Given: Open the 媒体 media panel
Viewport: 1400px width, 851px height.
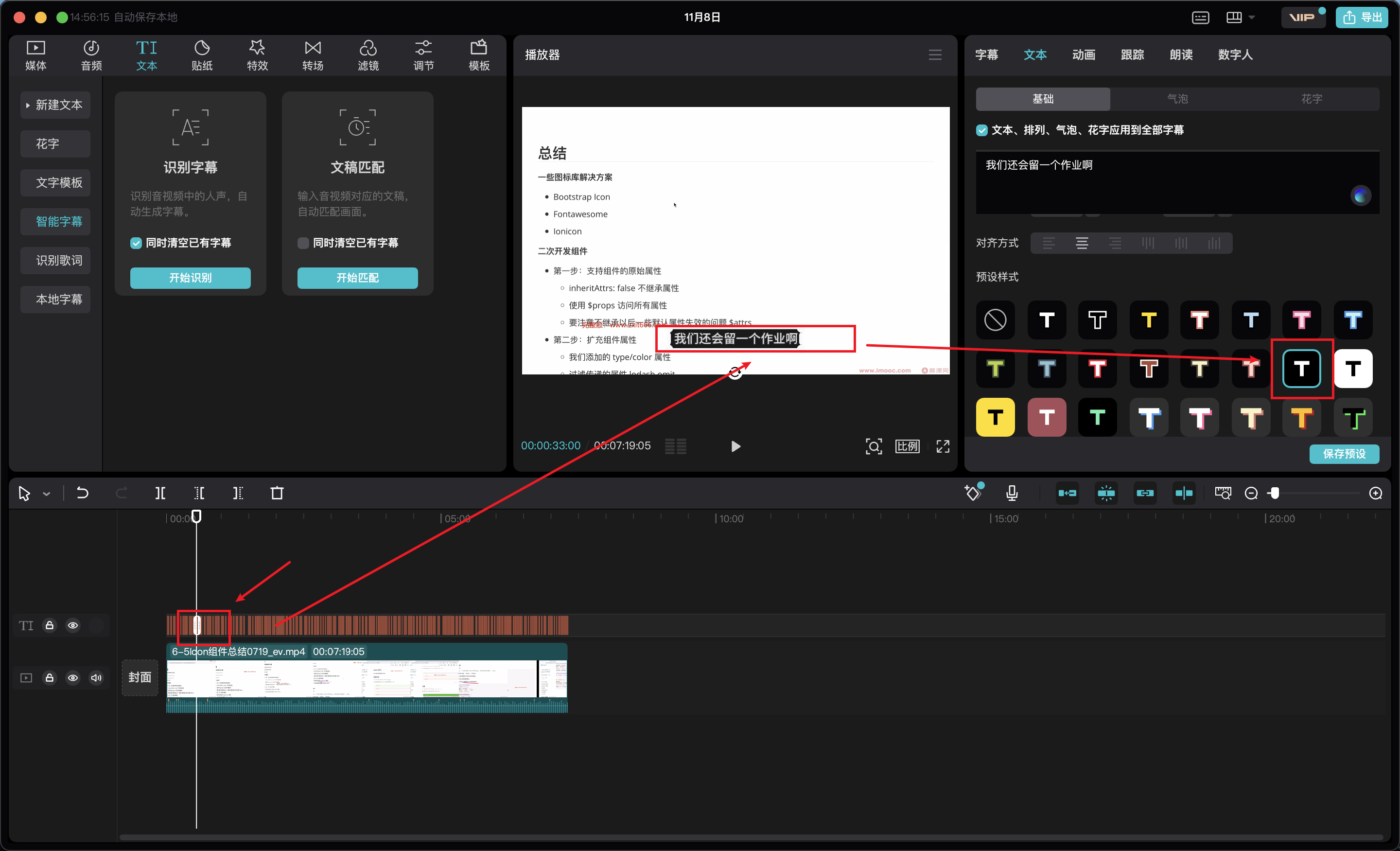Looking at the screenshot, I should click(x=36, y=55).
